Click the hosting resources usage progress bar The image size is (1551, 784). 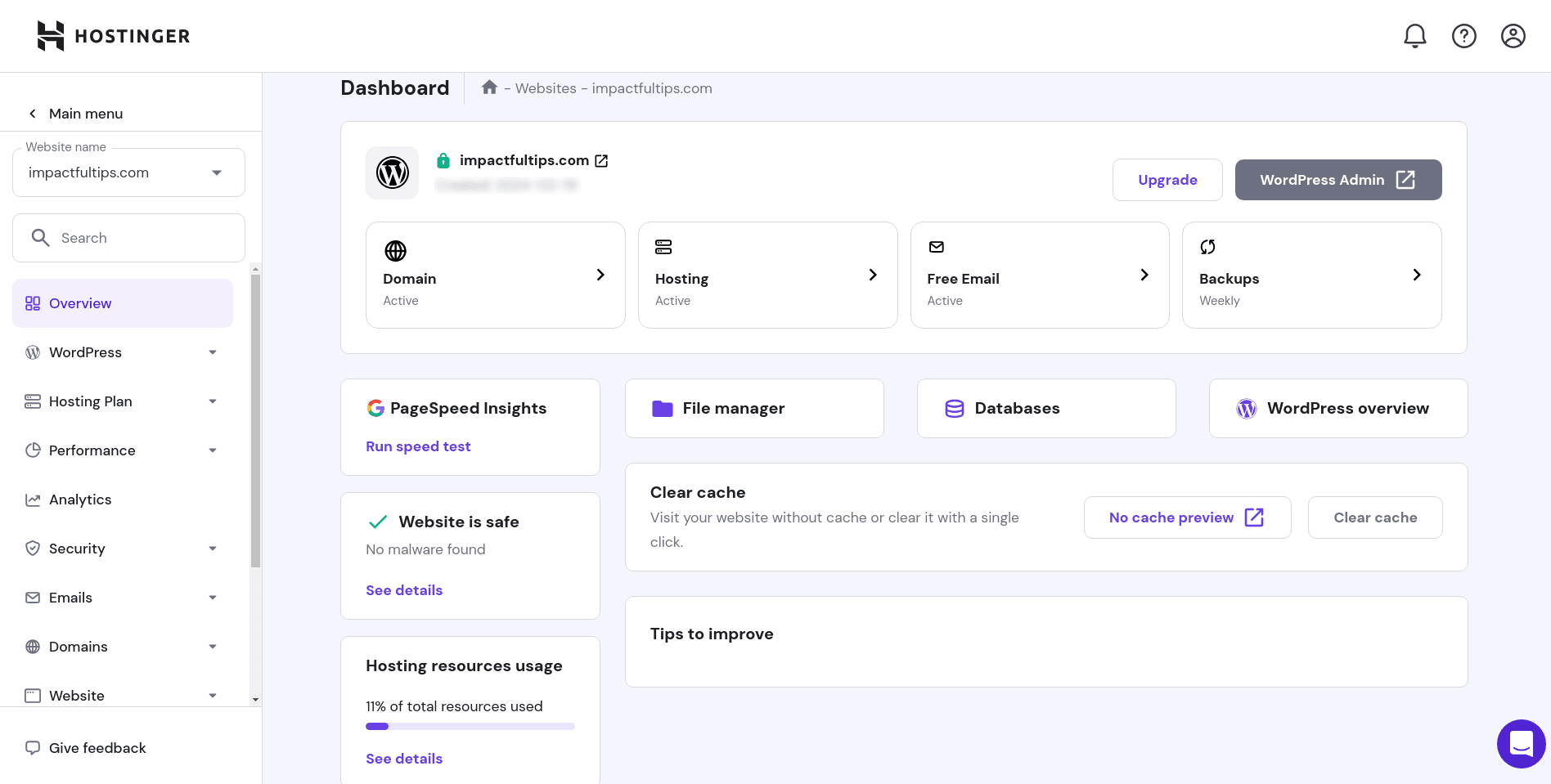(470, 726)
